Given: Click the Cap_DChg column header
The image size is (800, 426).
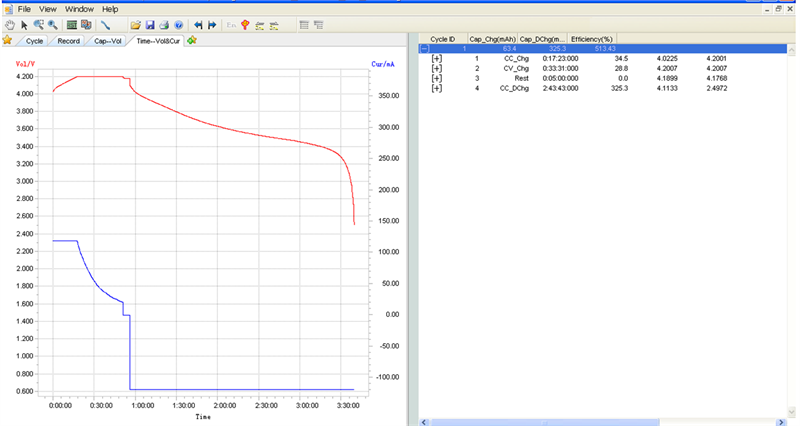Looking at the screenshot, I should click(542, 39).
